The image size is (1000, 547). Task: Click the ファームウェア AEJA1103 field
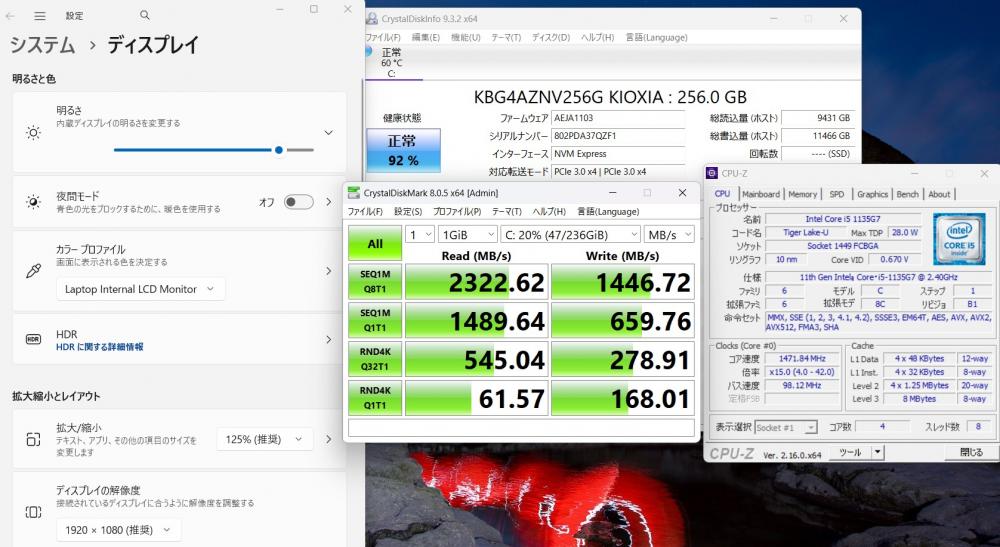click(618, 118)
